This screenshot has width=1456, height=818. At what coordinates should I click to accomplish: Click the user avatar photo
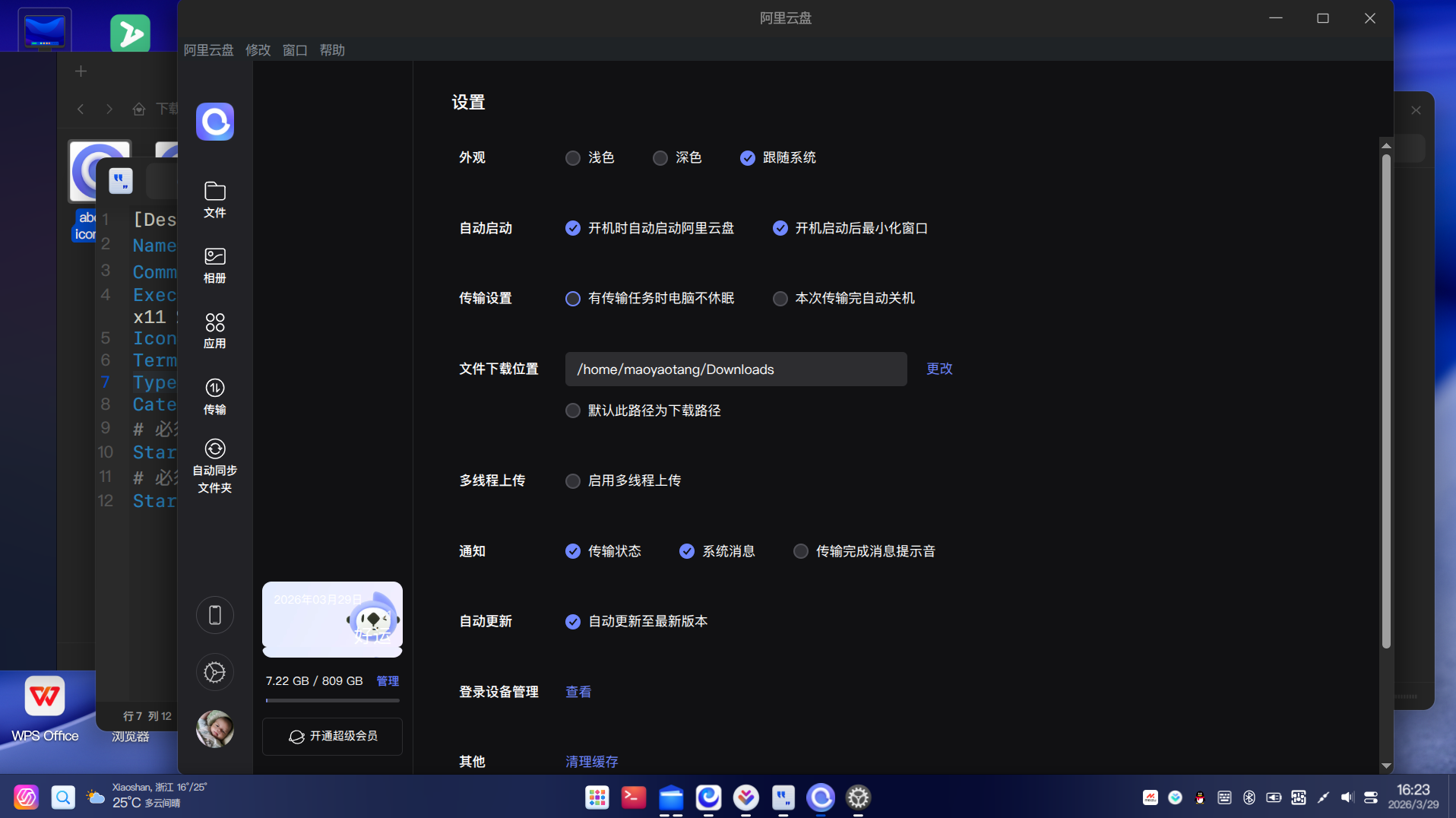214,728
